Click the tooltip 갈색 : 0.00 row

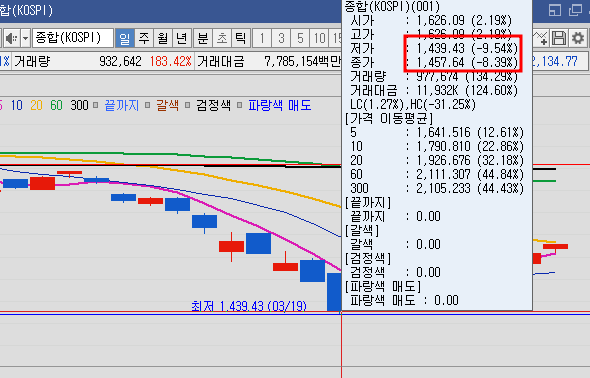pyautogui.click(x=395, y=244)
